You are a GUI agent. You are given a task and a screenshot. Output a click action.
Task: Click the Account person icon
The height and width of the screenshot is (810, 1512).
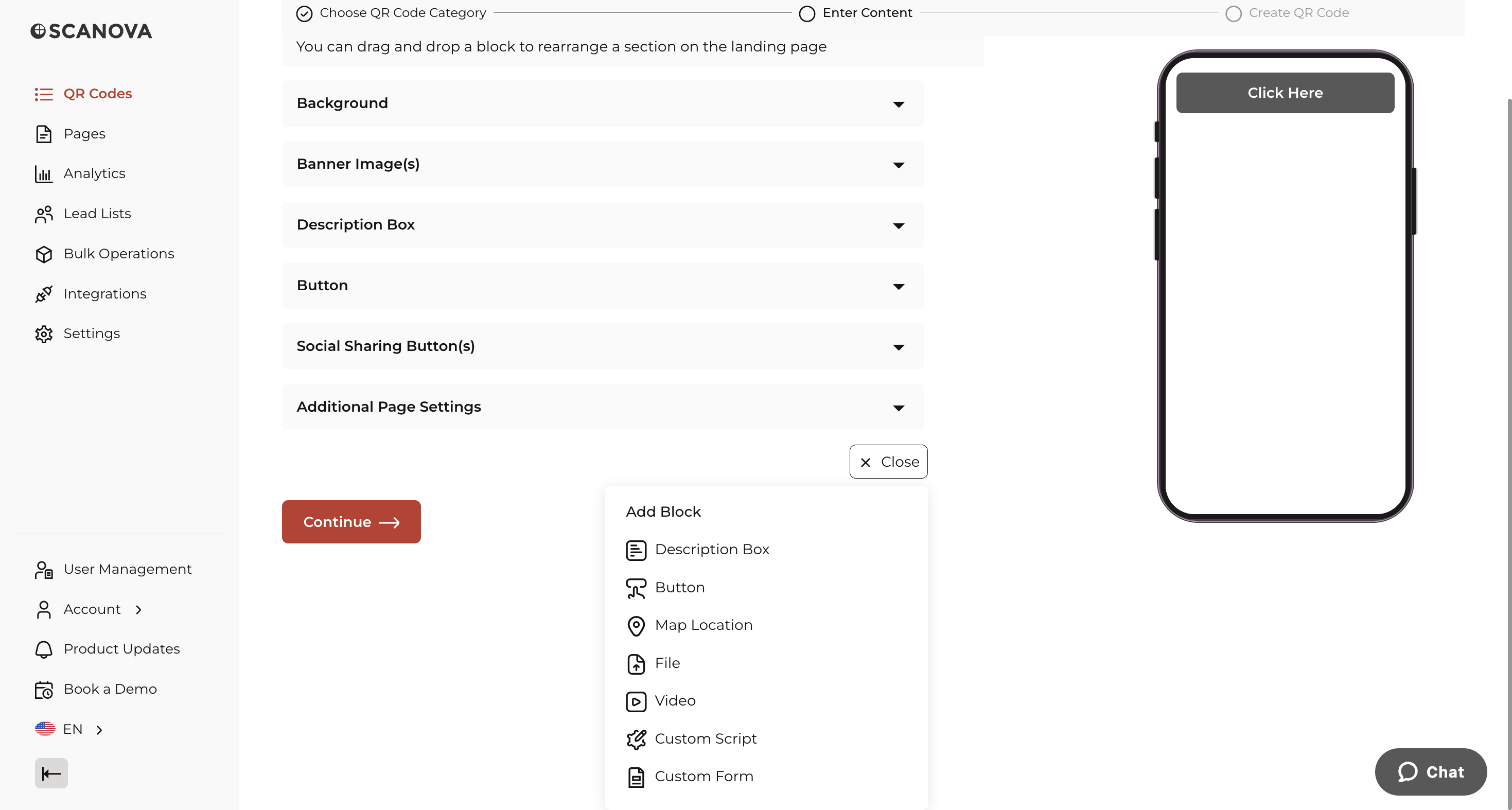coord(43,609)
